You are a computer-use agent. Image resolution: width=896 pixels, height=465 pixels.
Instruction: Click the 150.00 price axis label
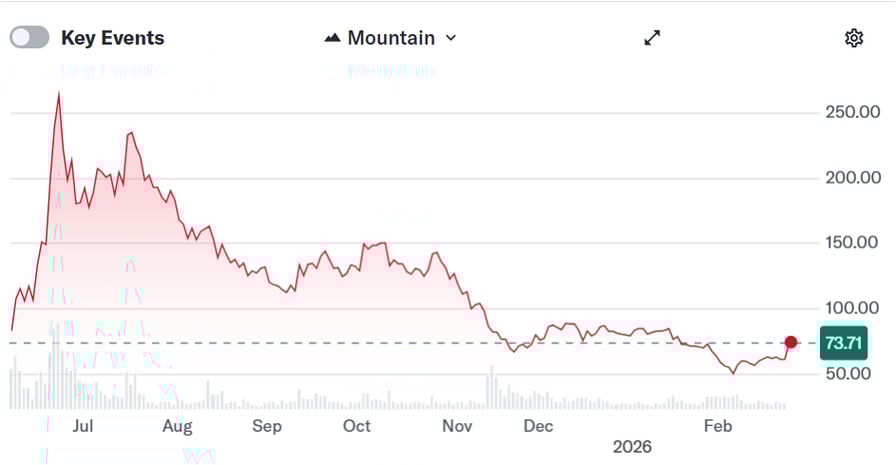click(852, 243)
